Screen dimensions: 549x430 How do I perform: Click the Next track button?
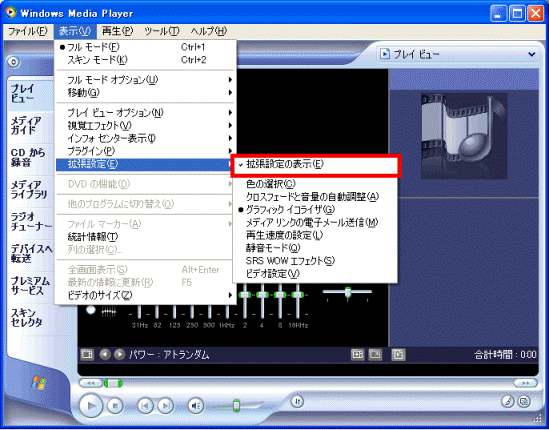tap(166, 406)
